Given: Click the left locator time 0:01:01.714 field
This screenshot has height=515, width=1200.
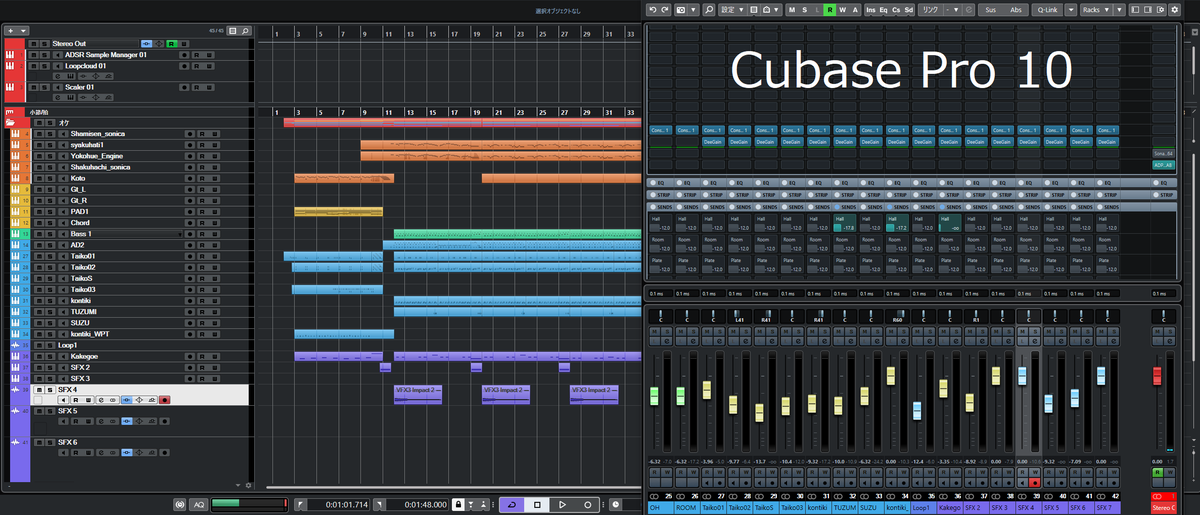Looking at the screenshot, I should (x=340, y=505).
